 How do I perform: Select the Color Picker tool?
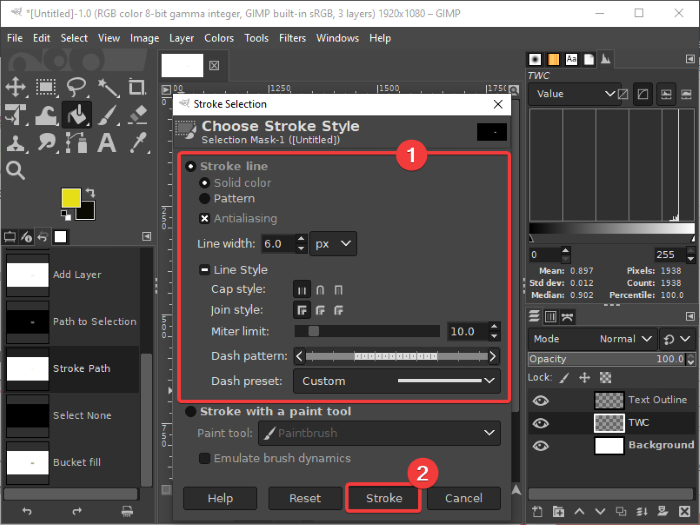(x=138, y=143)
